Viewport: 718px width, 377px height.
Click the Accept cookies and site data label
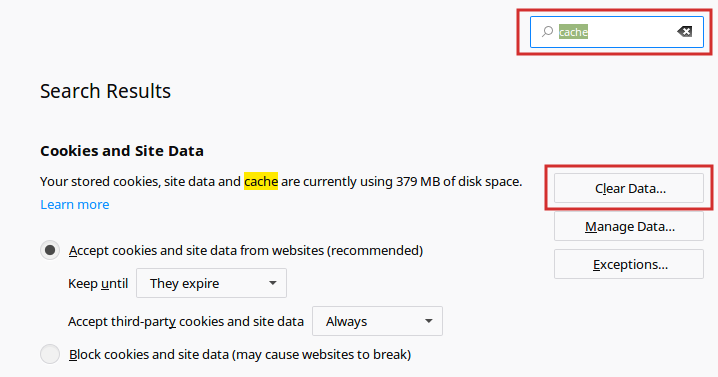coord(246,251)
